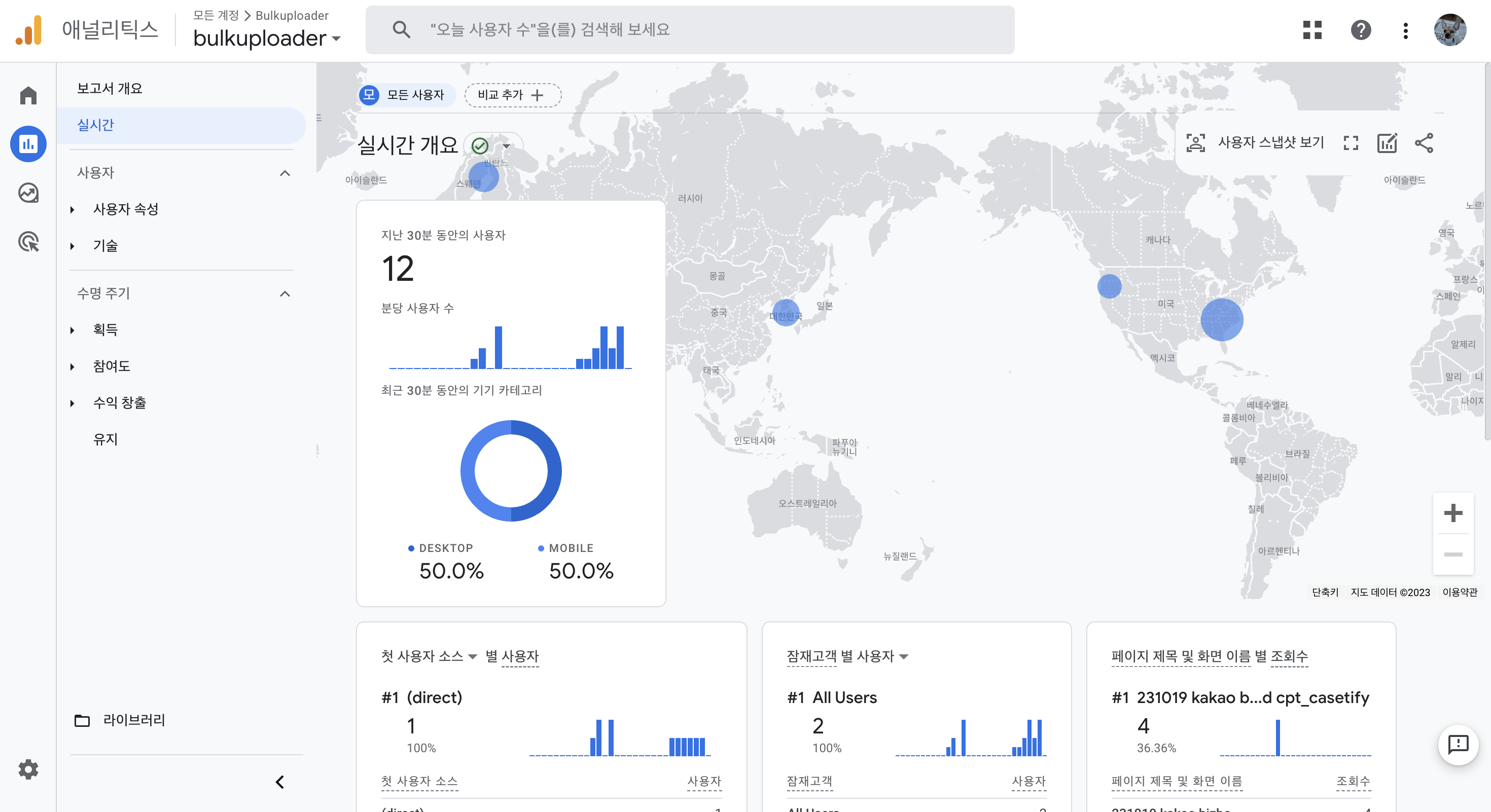
Task: Expand 획득 in the sidebar
Action: click(x=73, y=330)
